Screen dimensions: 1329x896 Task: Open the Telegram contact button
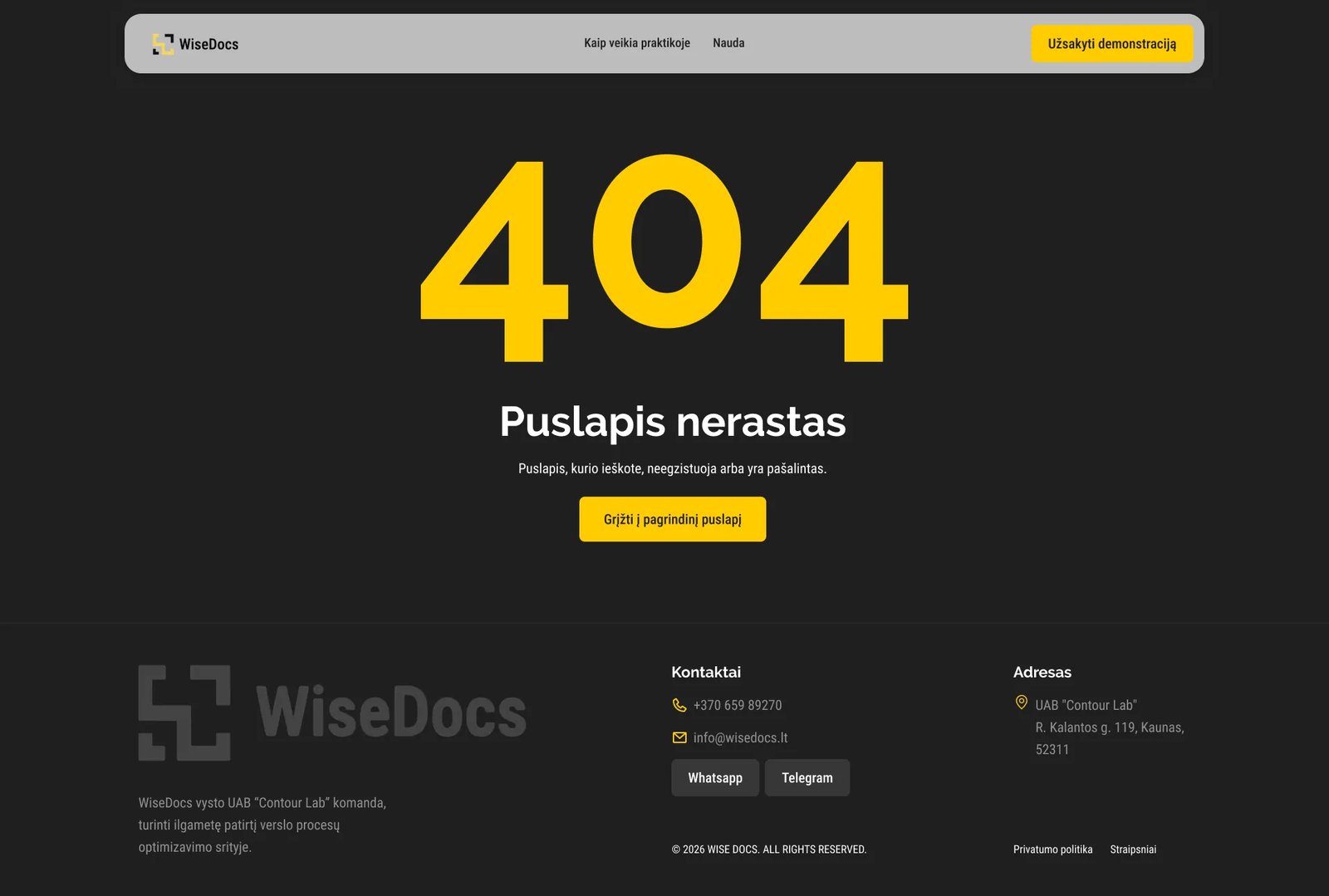807,777
